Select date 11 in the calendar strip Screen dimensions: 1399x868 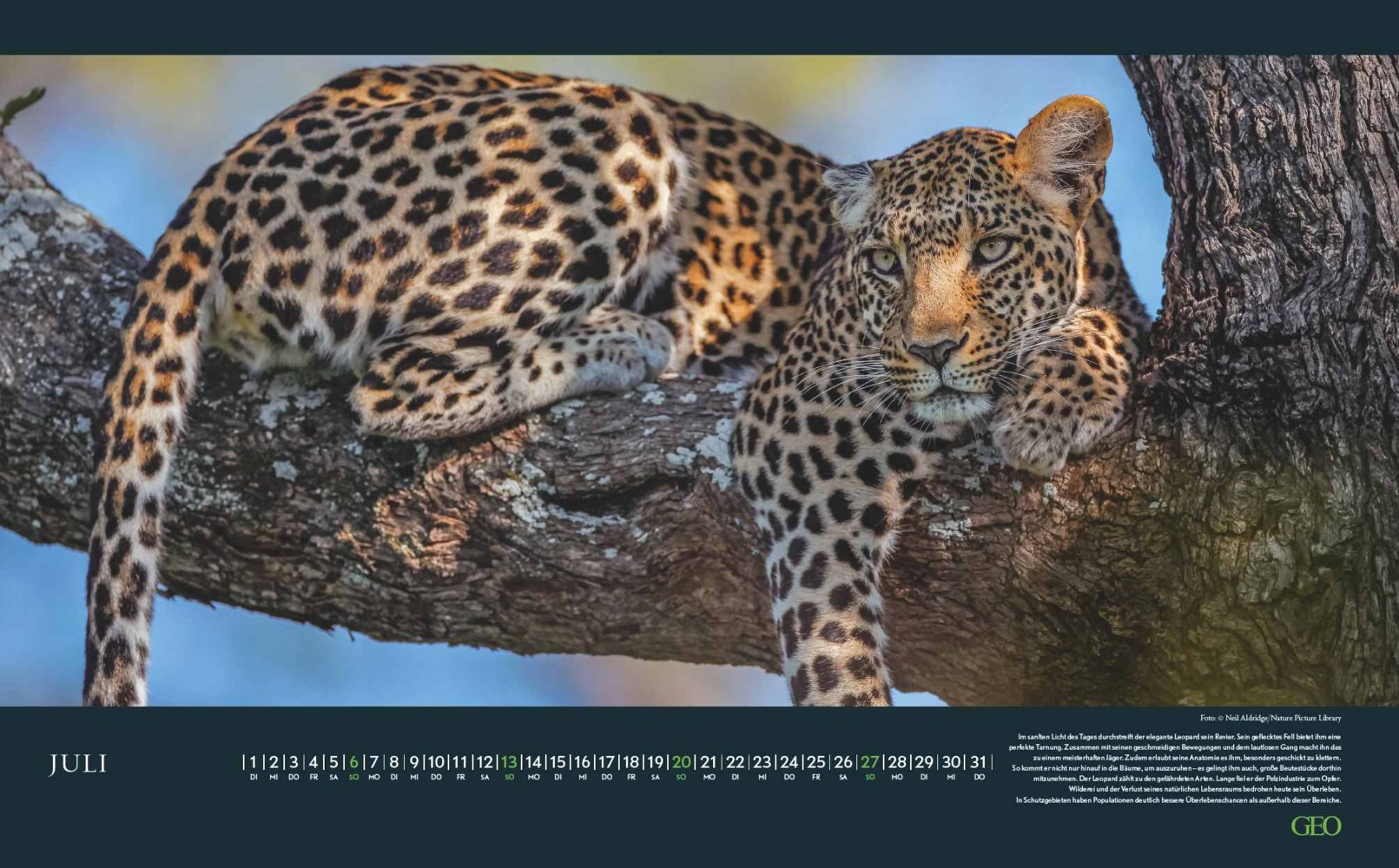[x=460, y=762]
